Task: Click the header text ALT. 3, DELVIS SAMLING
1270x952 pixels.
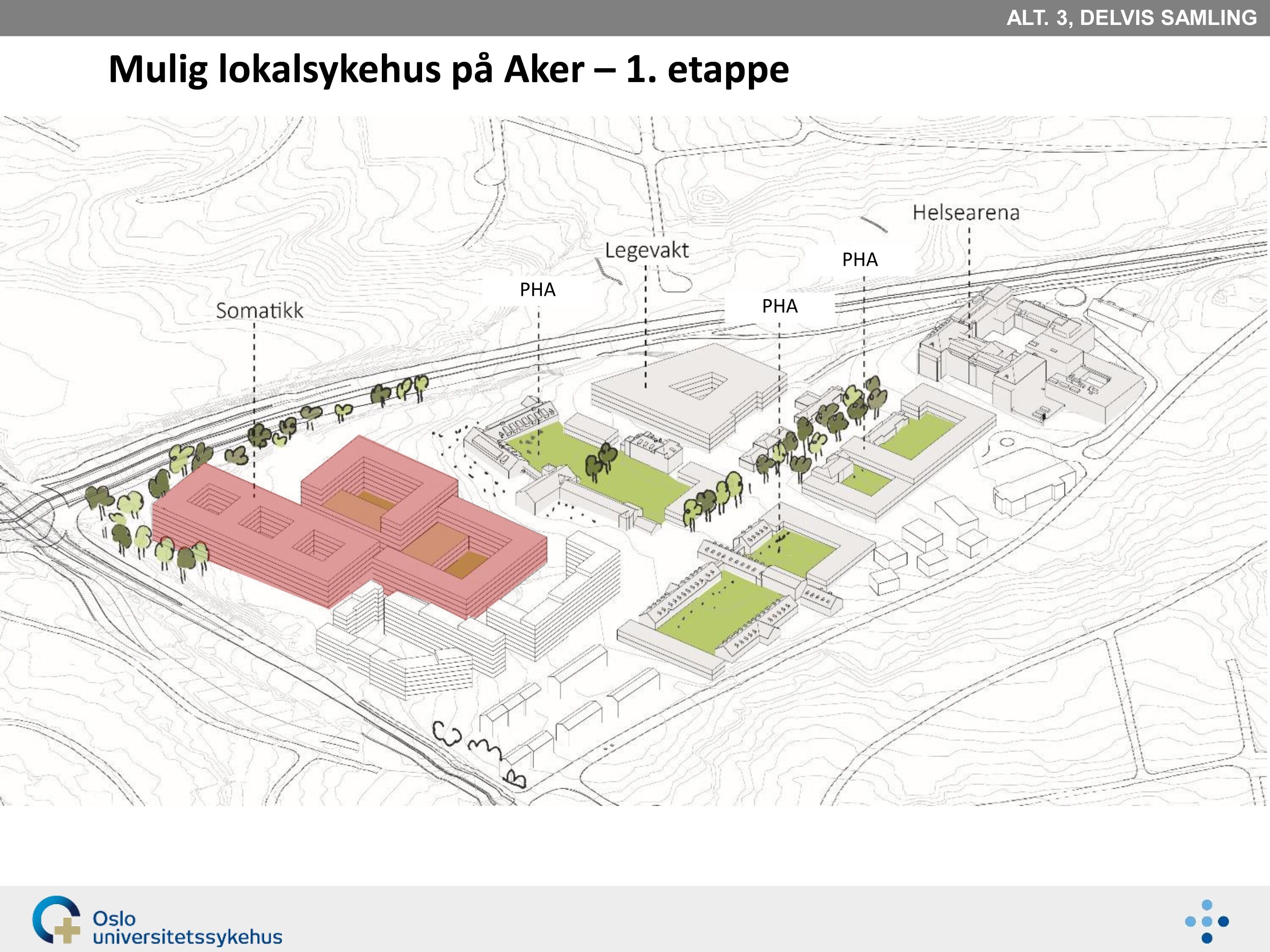Action: (x=1131, y=18)
